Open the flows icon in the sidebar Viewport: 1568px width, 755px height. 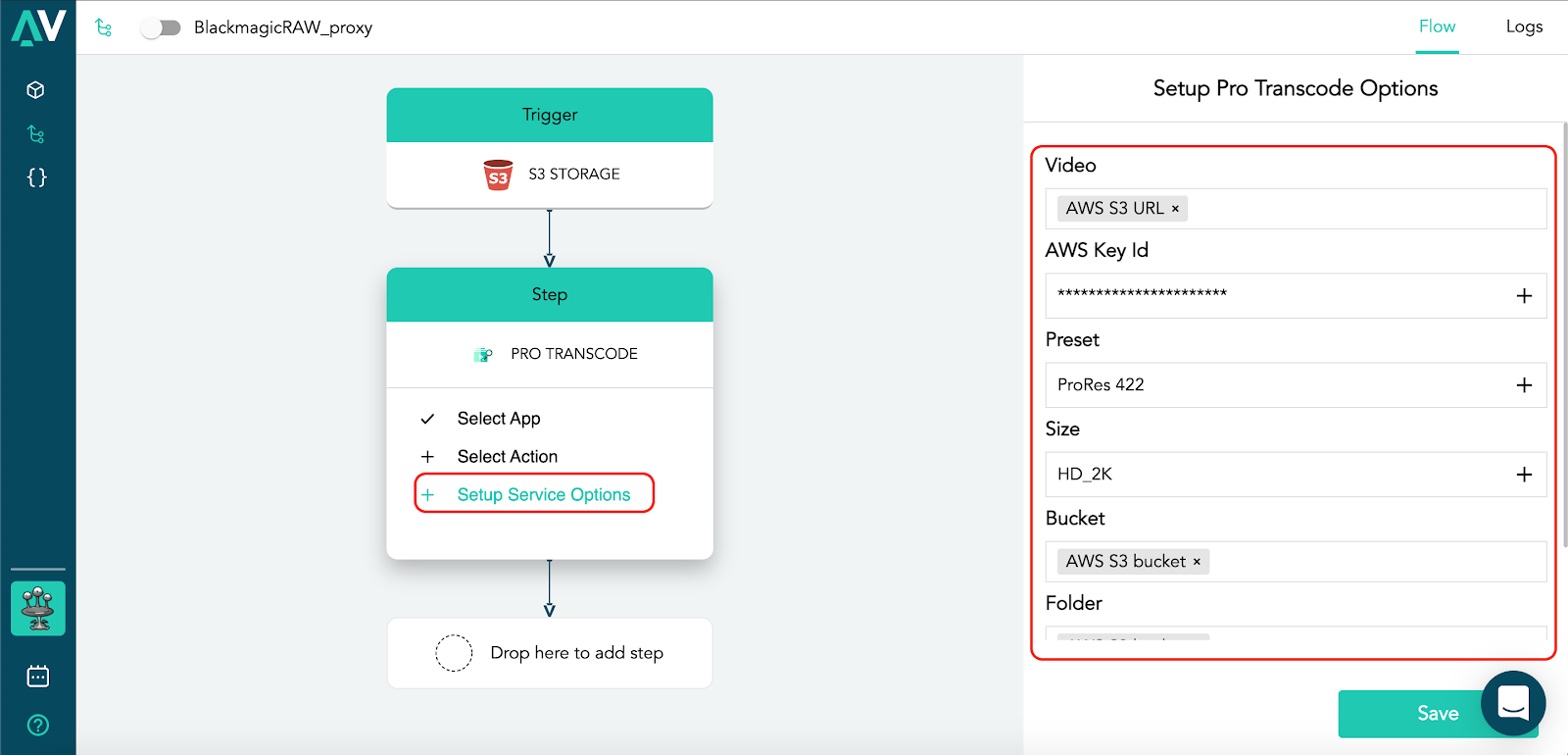[x=36, y=134]
